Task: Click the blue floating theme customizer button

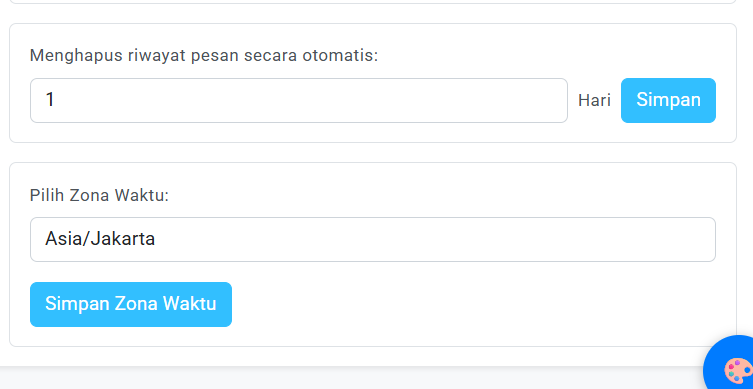Action: click(x=729, y=363)
